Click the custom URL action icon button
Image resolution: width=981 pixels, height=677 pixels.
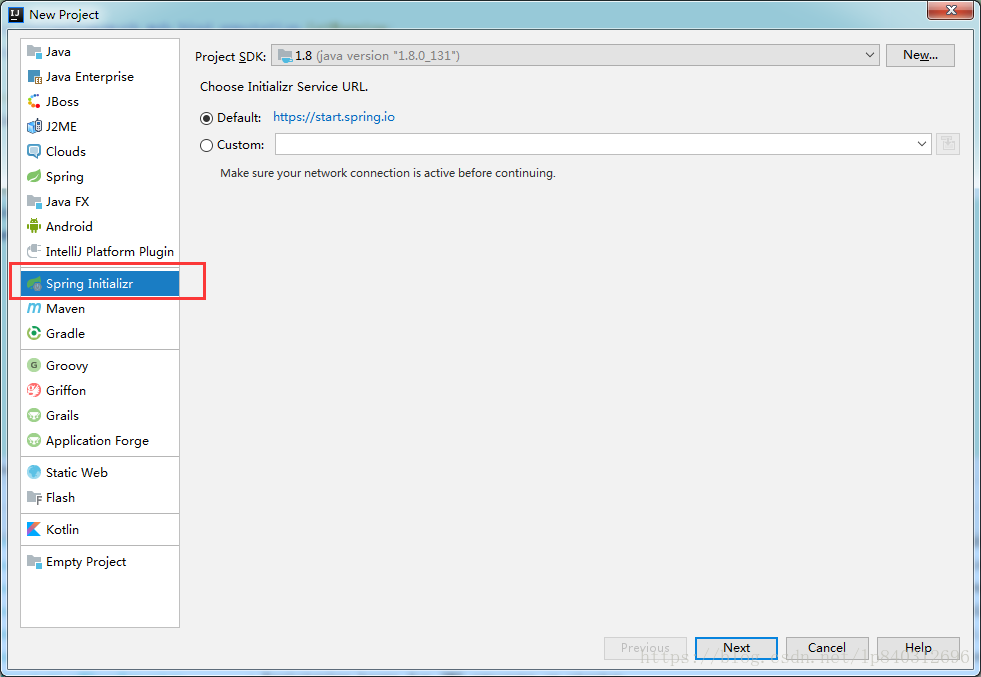(x=948, y=144)
